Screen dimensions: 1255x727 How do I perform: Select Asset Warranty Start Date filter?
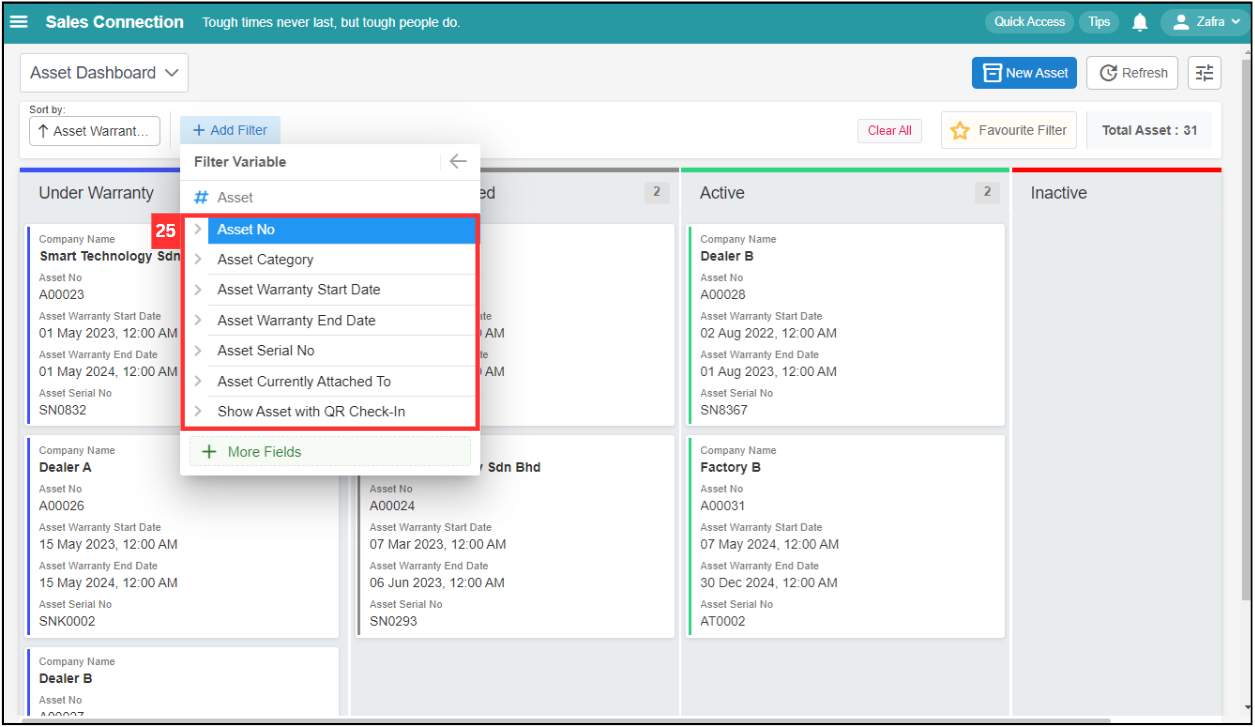coord(341,289)
